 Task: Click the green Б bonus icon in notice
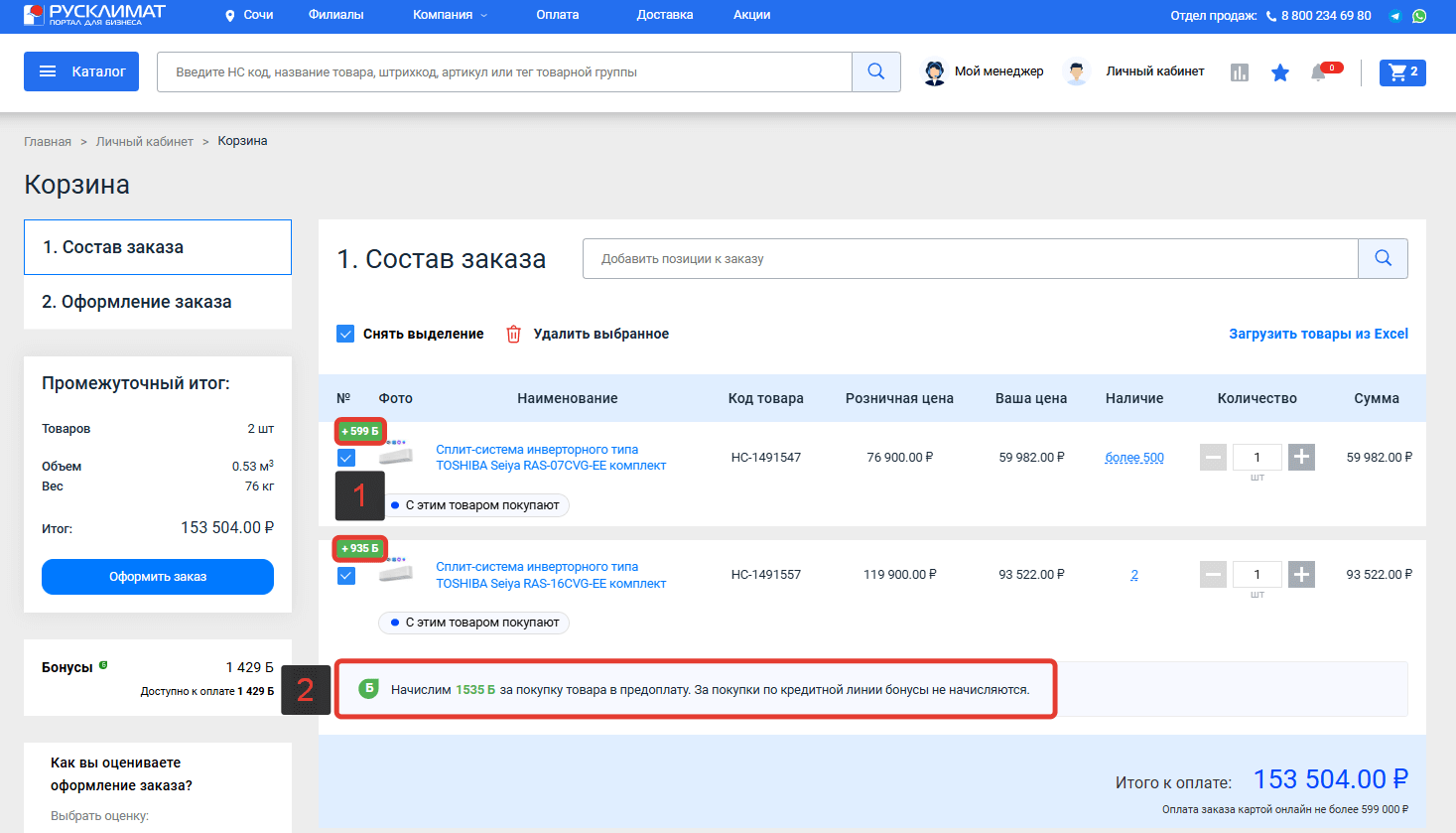pyautogui.click(x=368, y=688)
